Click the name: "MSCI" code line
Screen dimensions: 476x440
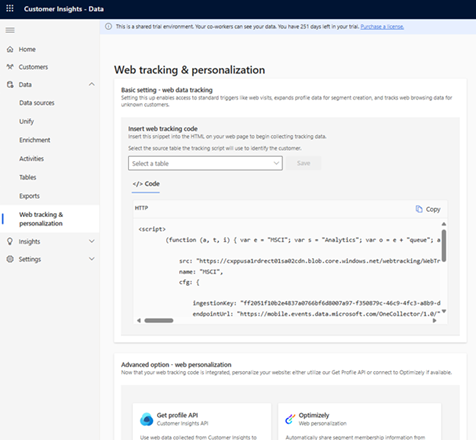coord(201,272)
